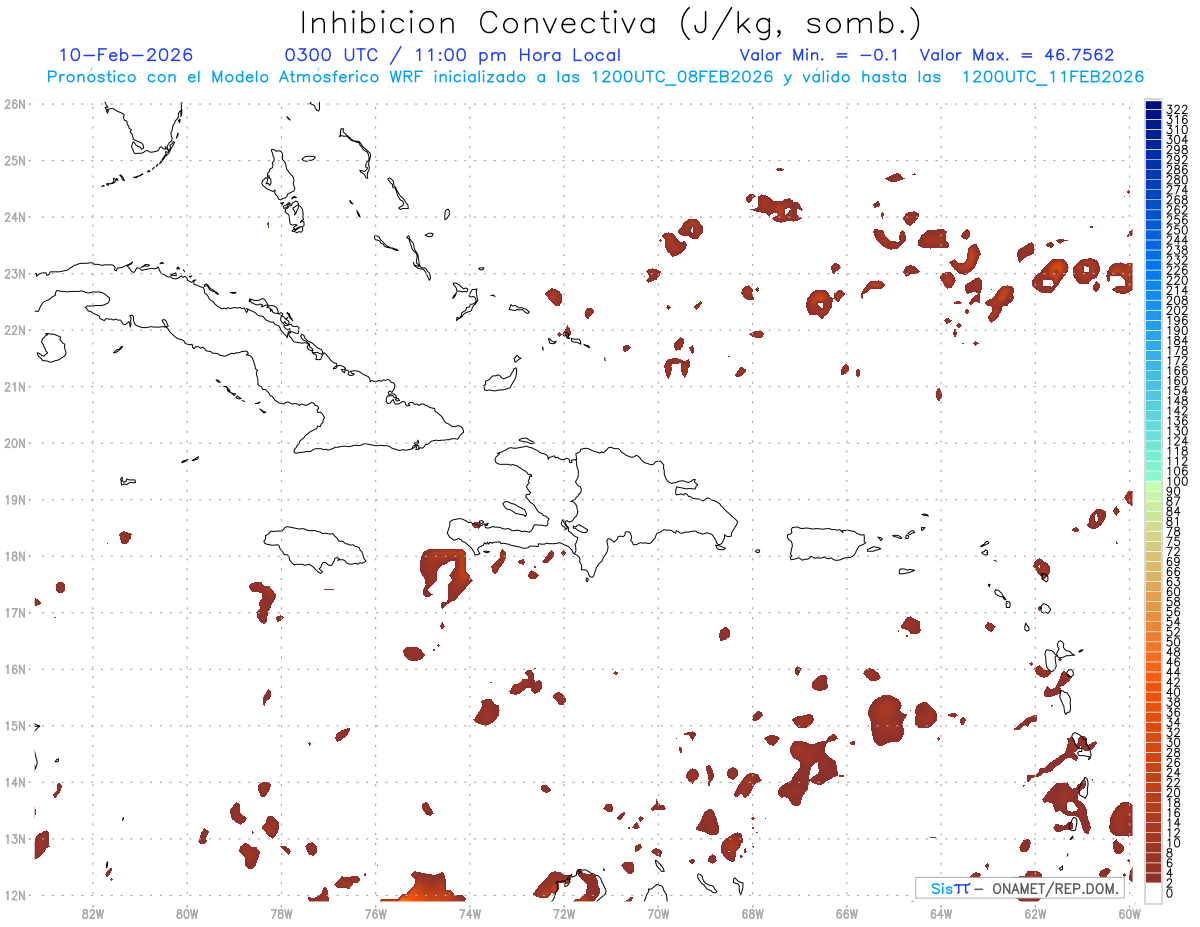This screenshot has height=927, width=1200.
Task: Click the '100' colorbar value label
Action: pyautogui.click(x=1177, y=482)
